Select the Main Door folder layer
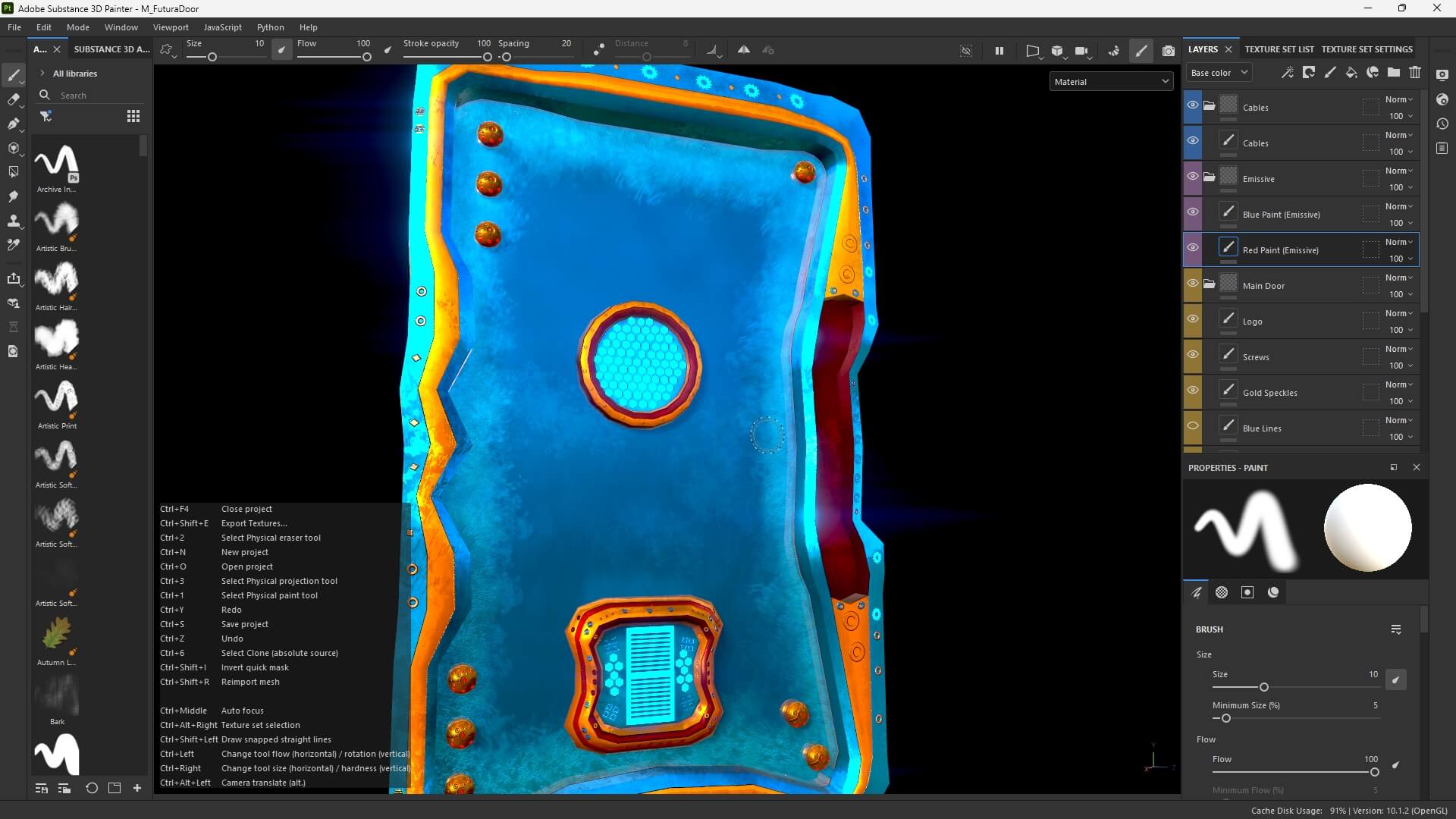This screenshot has width=1456, height=819. tap(1263, 286)
